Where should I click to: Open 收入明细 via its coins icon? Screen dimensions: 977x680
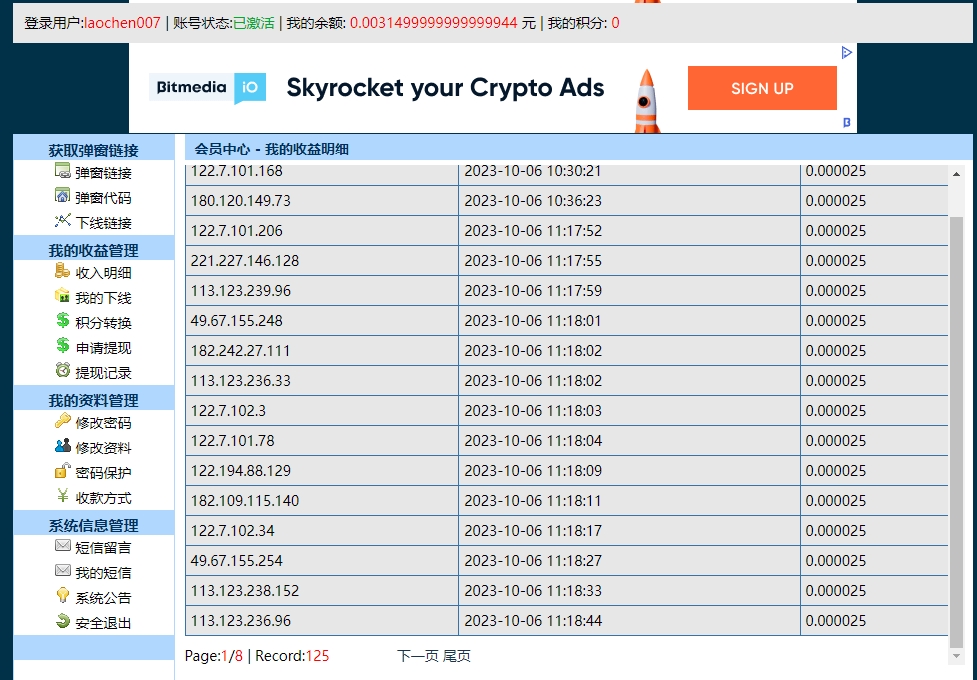(x=62, y=271)
